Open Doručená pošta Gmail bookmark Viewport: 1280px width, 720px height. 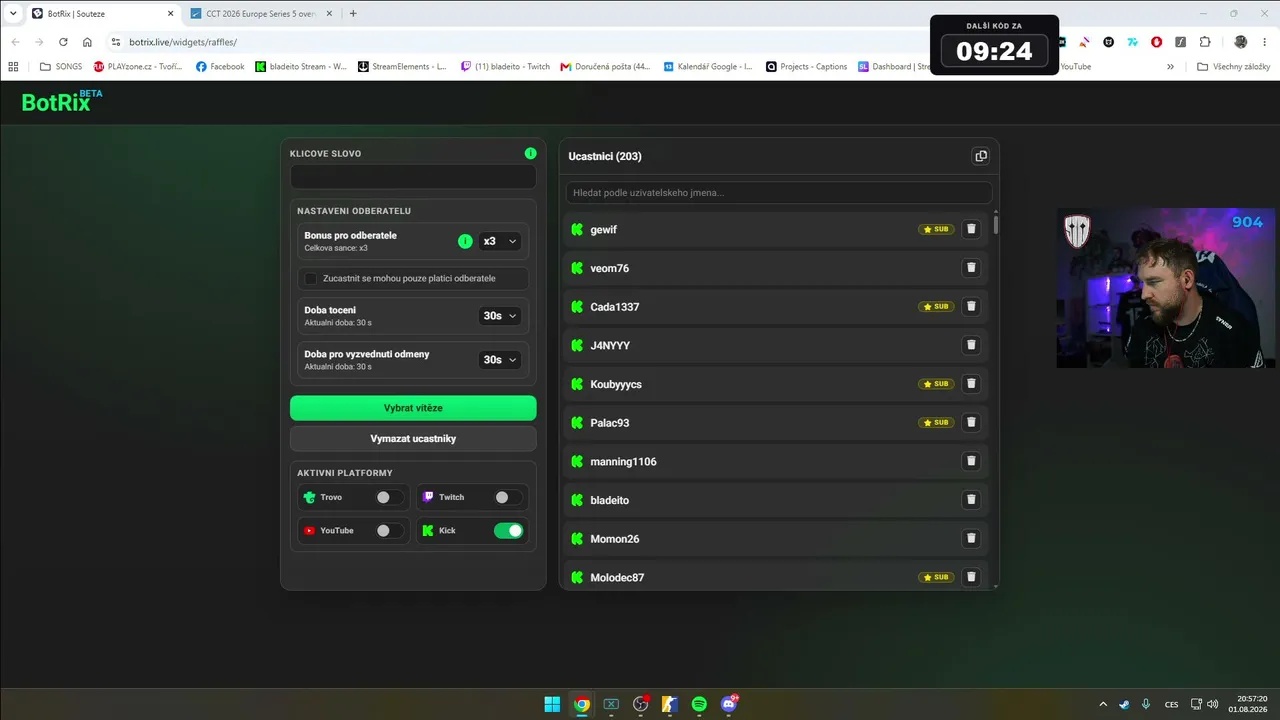tap(606, 67)
